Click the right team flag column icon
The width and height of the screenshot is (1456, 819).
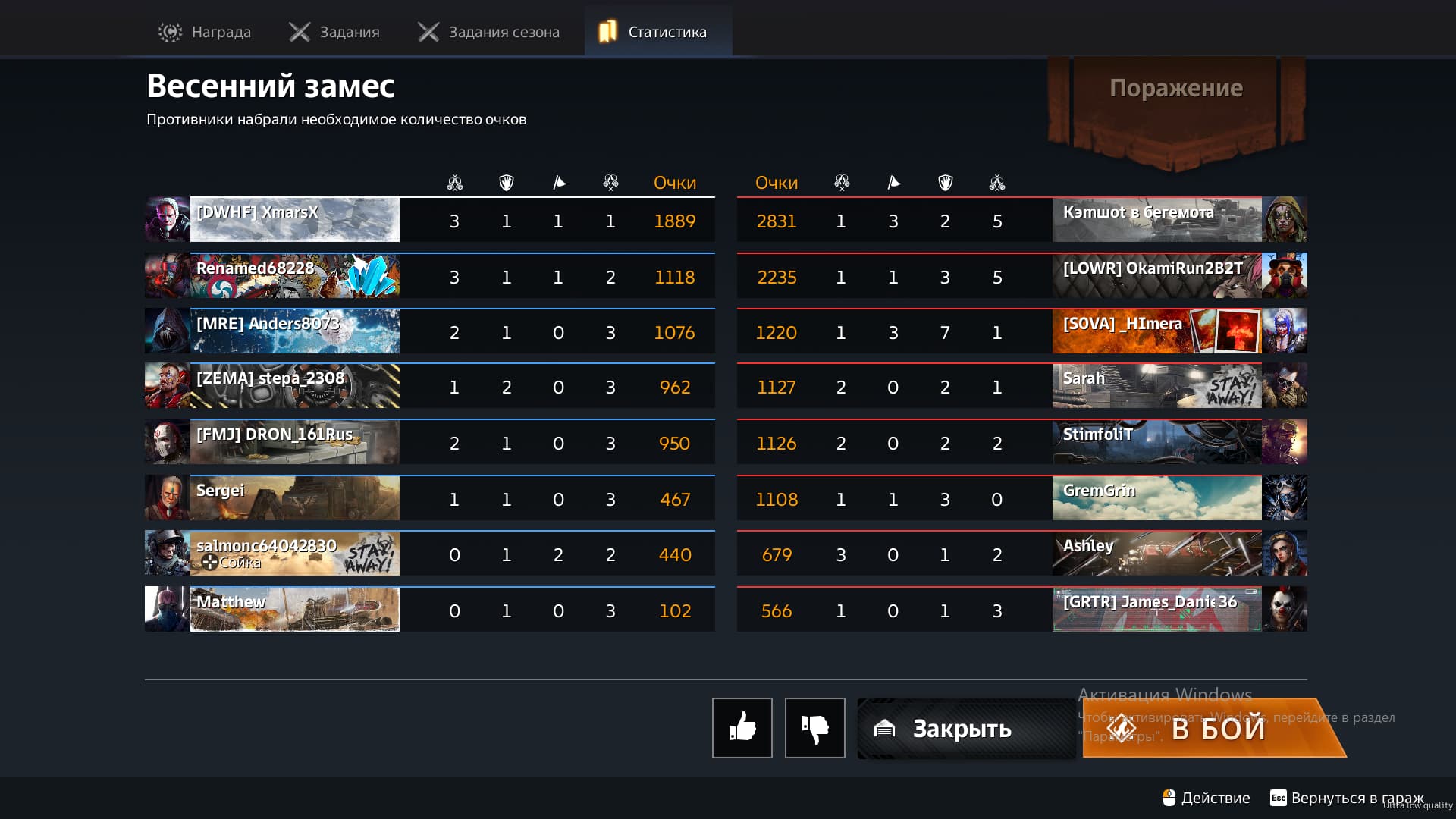(x=893, y=183)
